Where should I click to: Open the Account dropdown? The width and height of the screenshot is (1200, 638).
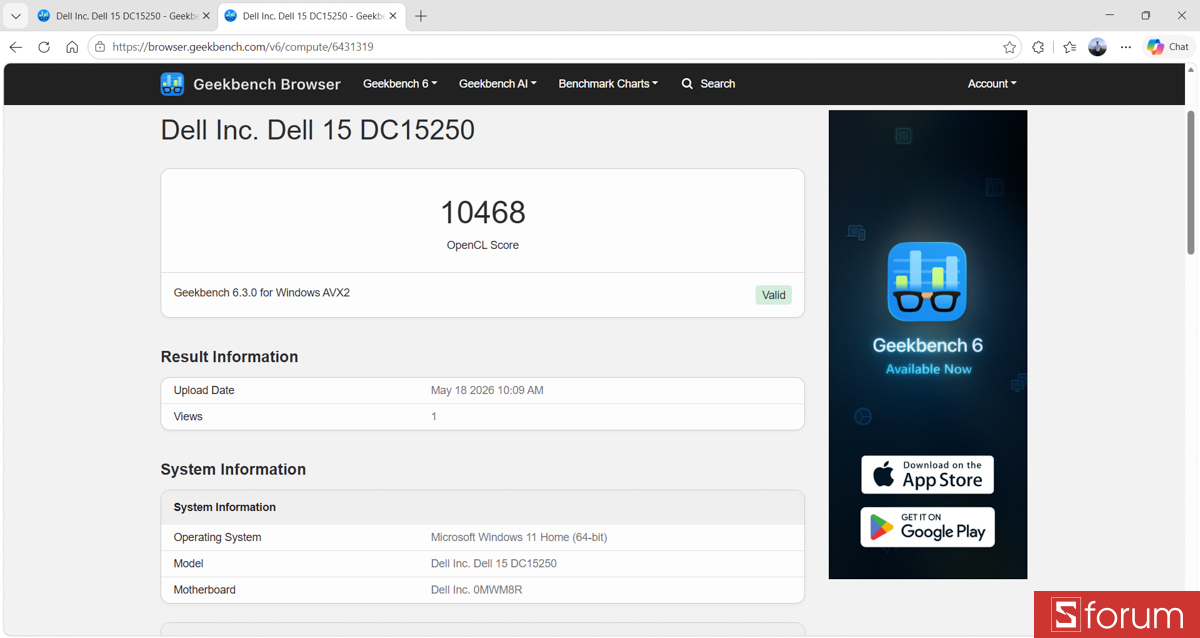click(x=992, y=84)
